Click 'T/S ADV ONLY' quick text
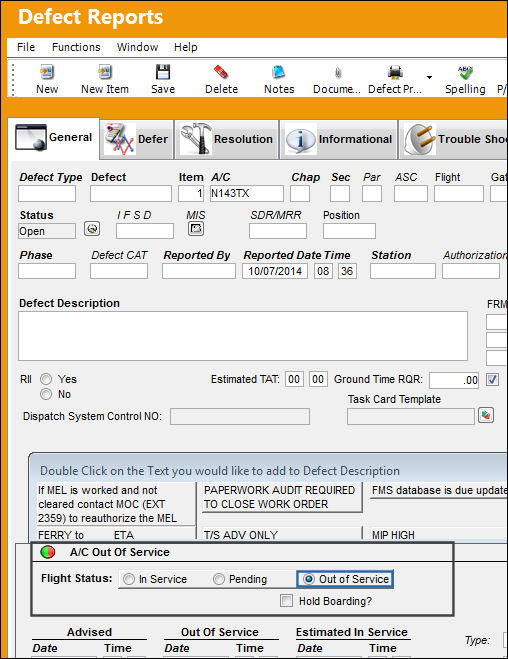508x659 pixels. [x=282, y=535]
